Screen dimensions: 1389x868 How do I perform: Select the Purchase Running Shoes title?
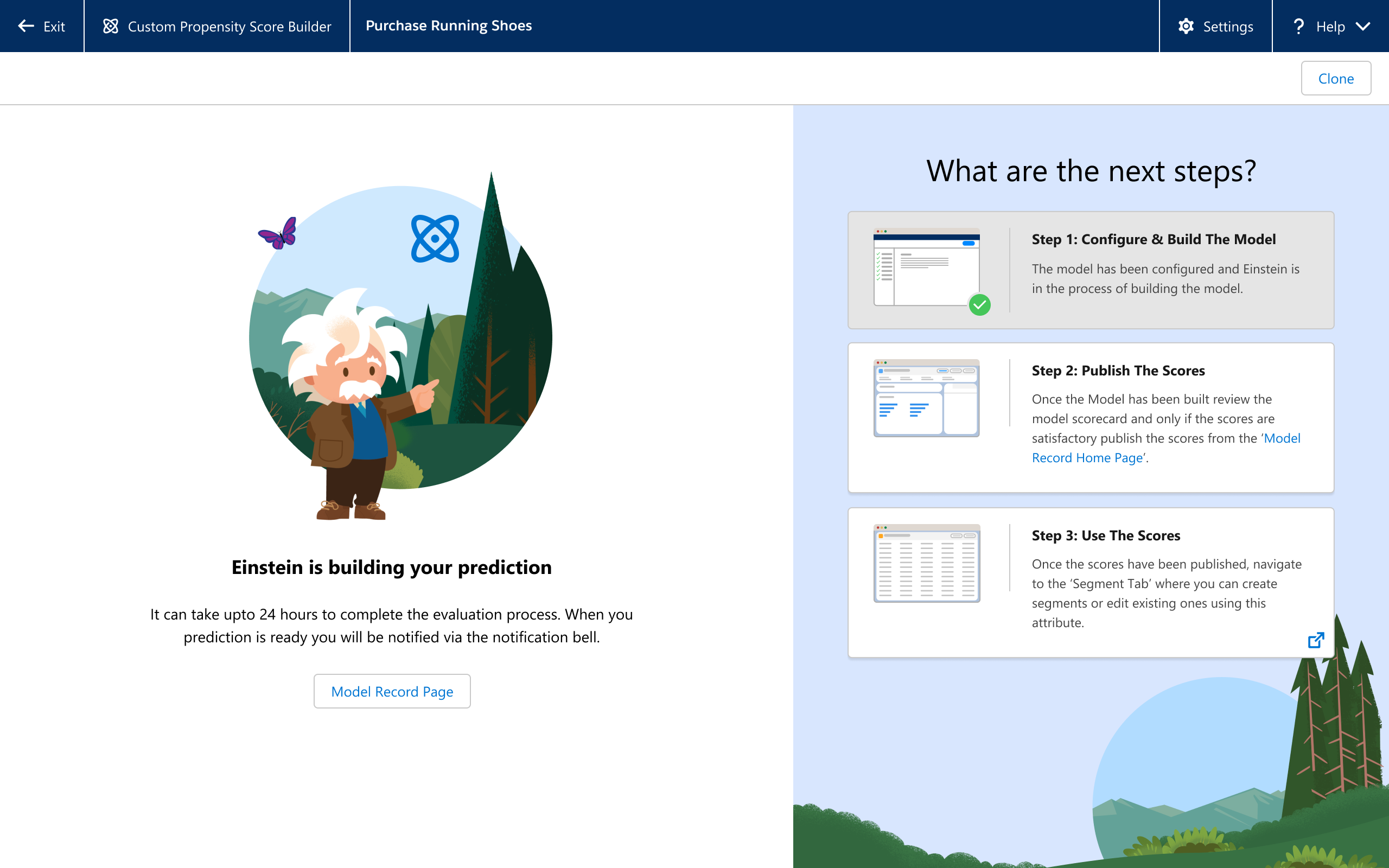point(449,25)
